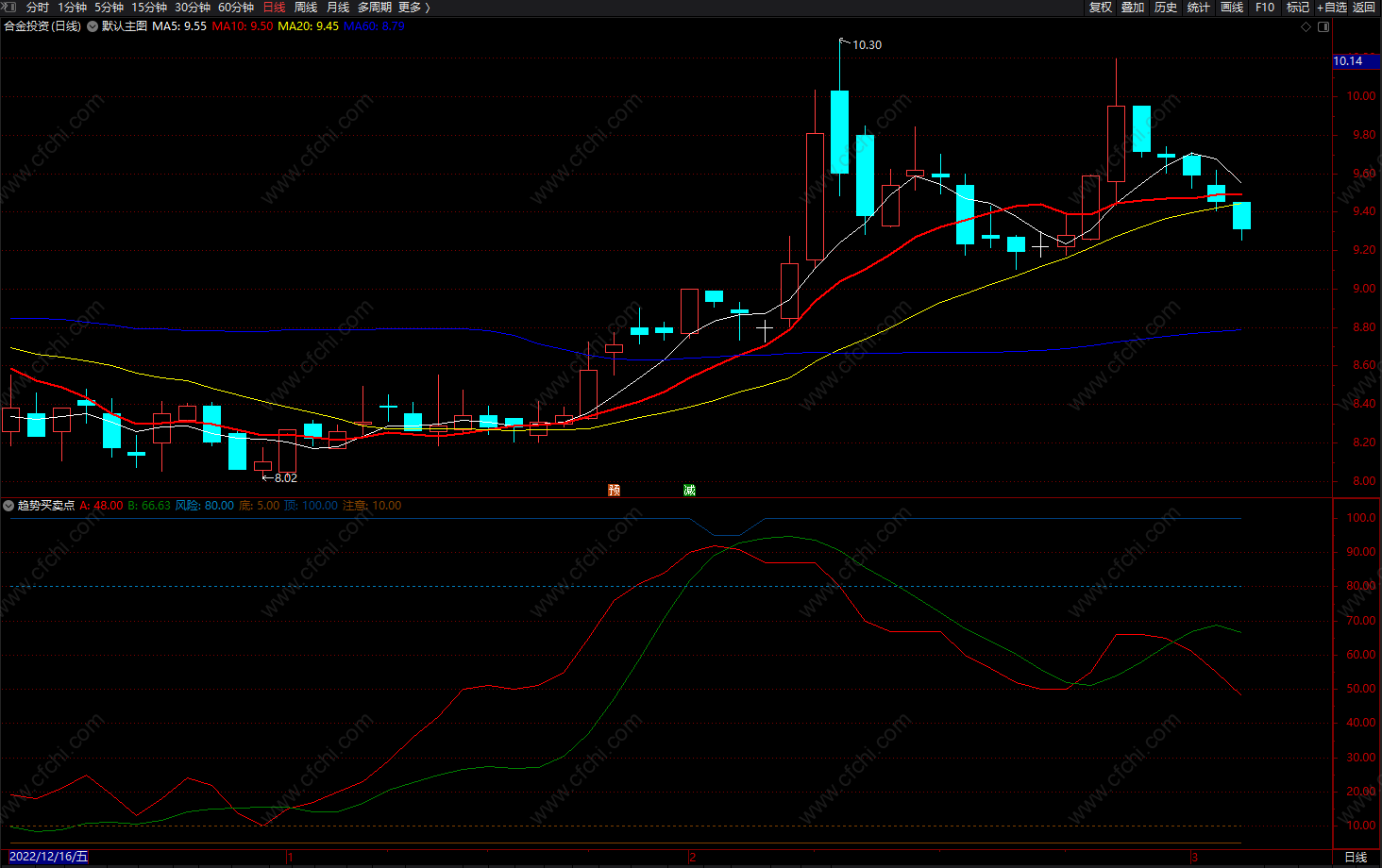Click the panel toggle icon at top-left corner

coord(8,7)
